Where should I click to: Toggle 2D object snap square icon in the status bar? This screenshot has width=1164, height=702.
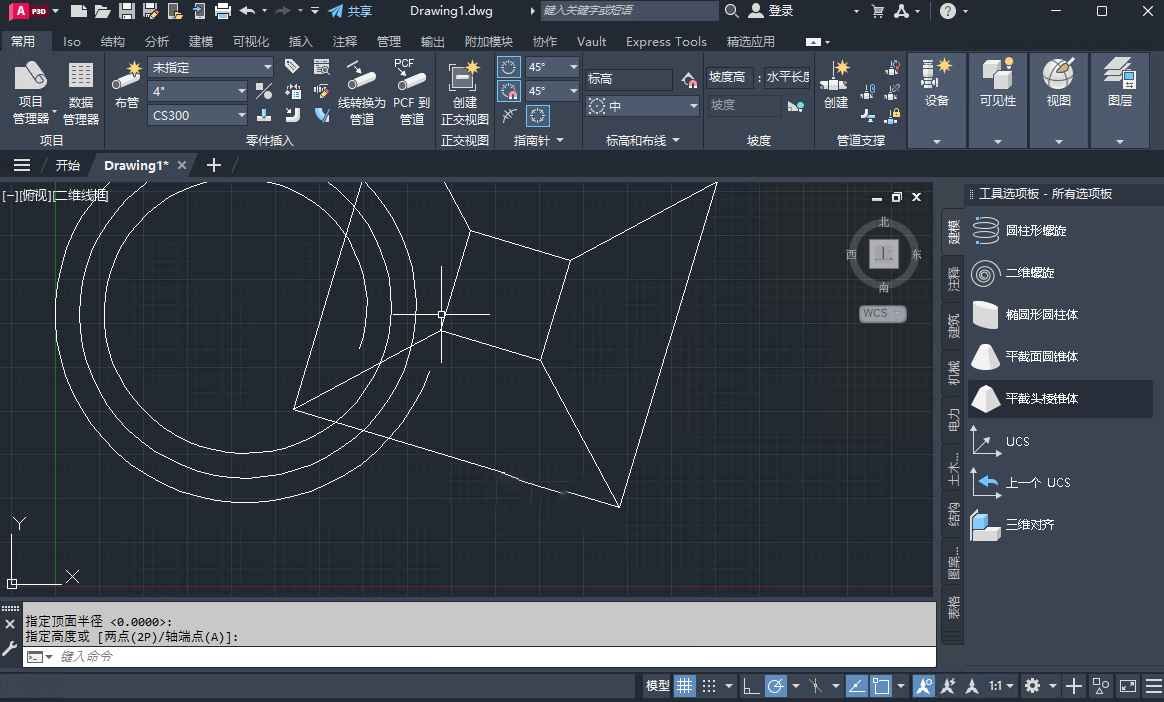click(x=880, y=686)
